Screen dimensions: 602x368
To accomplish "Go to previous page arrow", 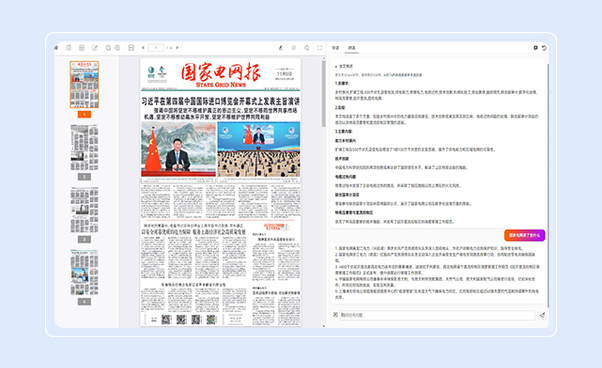I will (x=143, y=48).
